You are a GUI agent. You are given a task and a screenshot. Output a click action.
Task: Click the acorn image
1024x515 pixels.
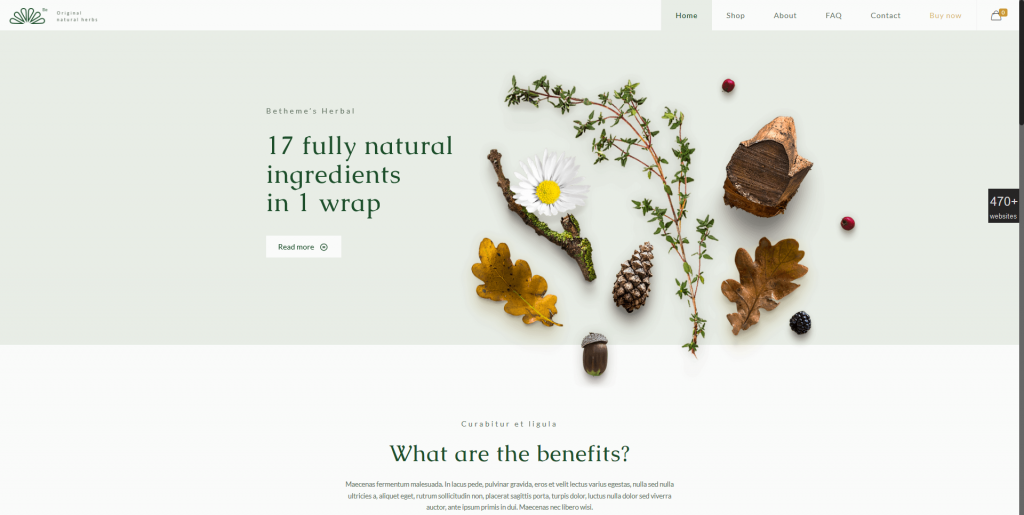click(594, 354)
